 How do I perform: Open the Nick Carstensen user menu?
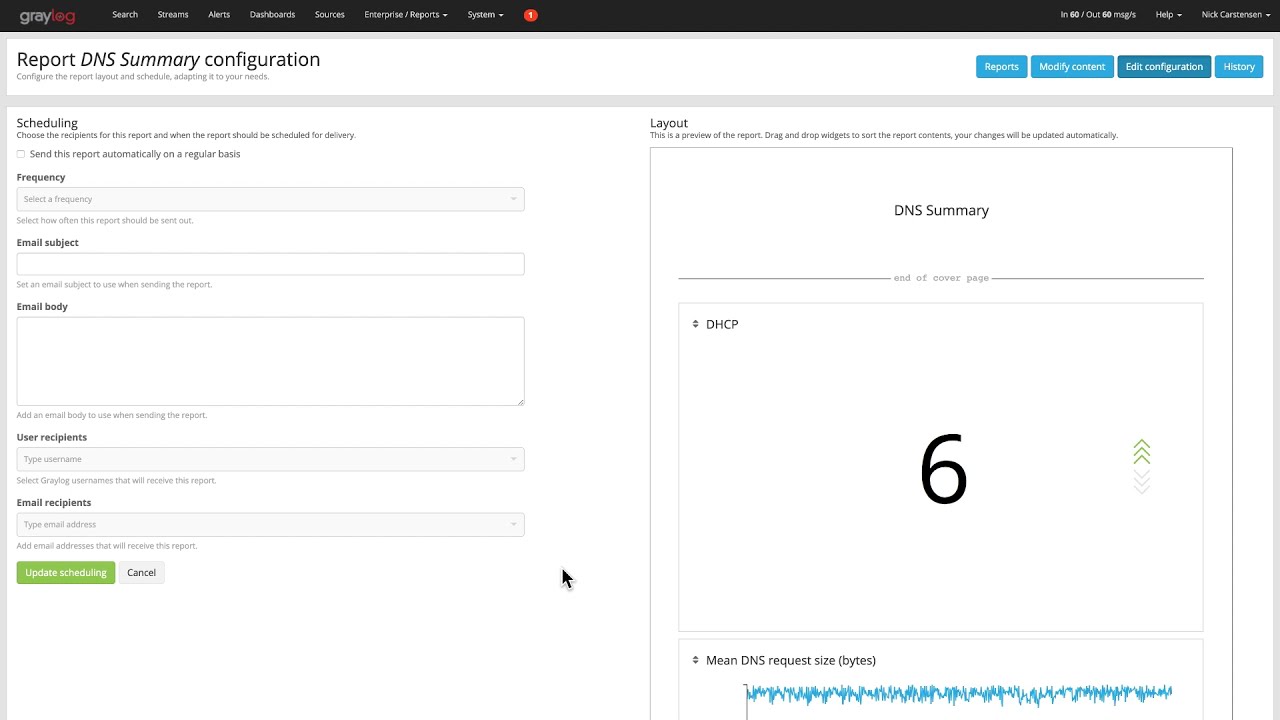tap(1236, 15)
